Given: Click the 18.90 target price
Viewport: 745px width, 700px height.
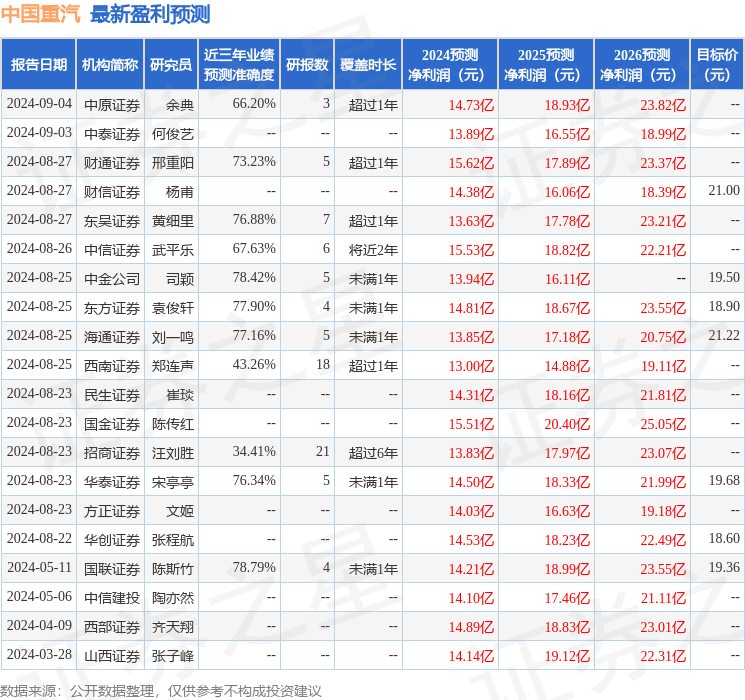Looking at the screenshot, I should pos(724,307).
